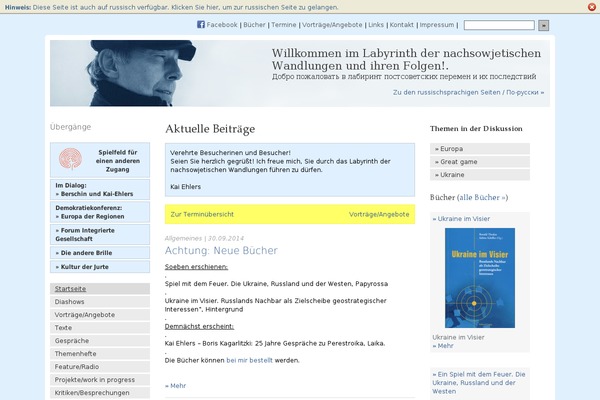Click the Ukraine im Visier book cover

(480, 278)
